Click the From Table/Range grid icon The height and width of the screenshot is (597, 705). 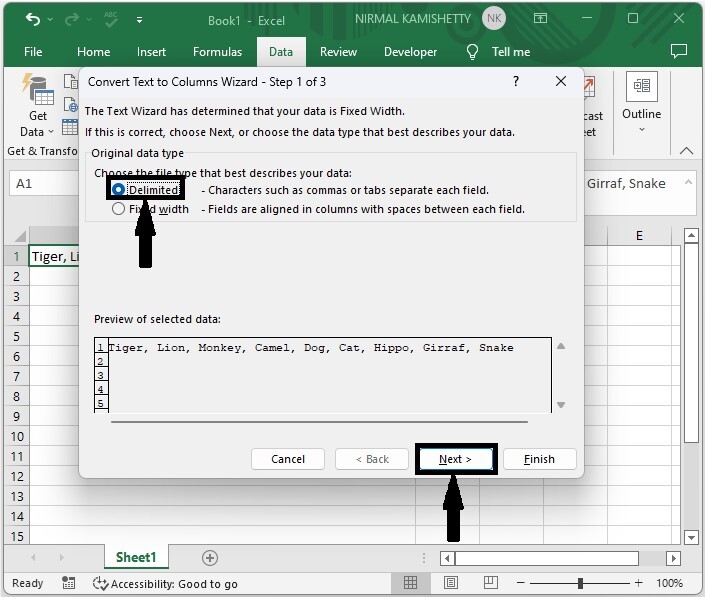[x=70, y=127]
